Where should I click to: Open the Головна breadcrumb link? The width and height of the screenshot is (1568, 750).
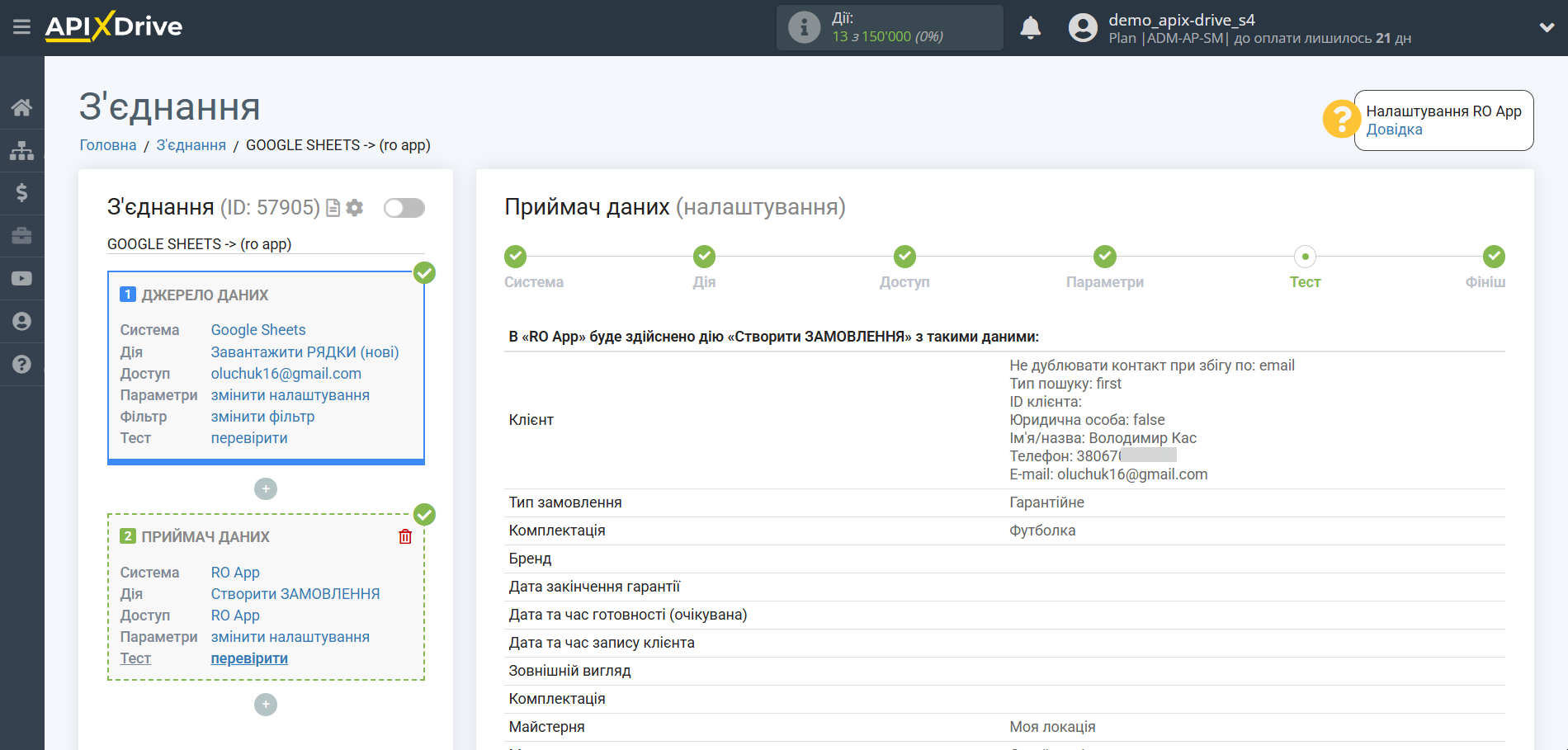tap(106, 145)
